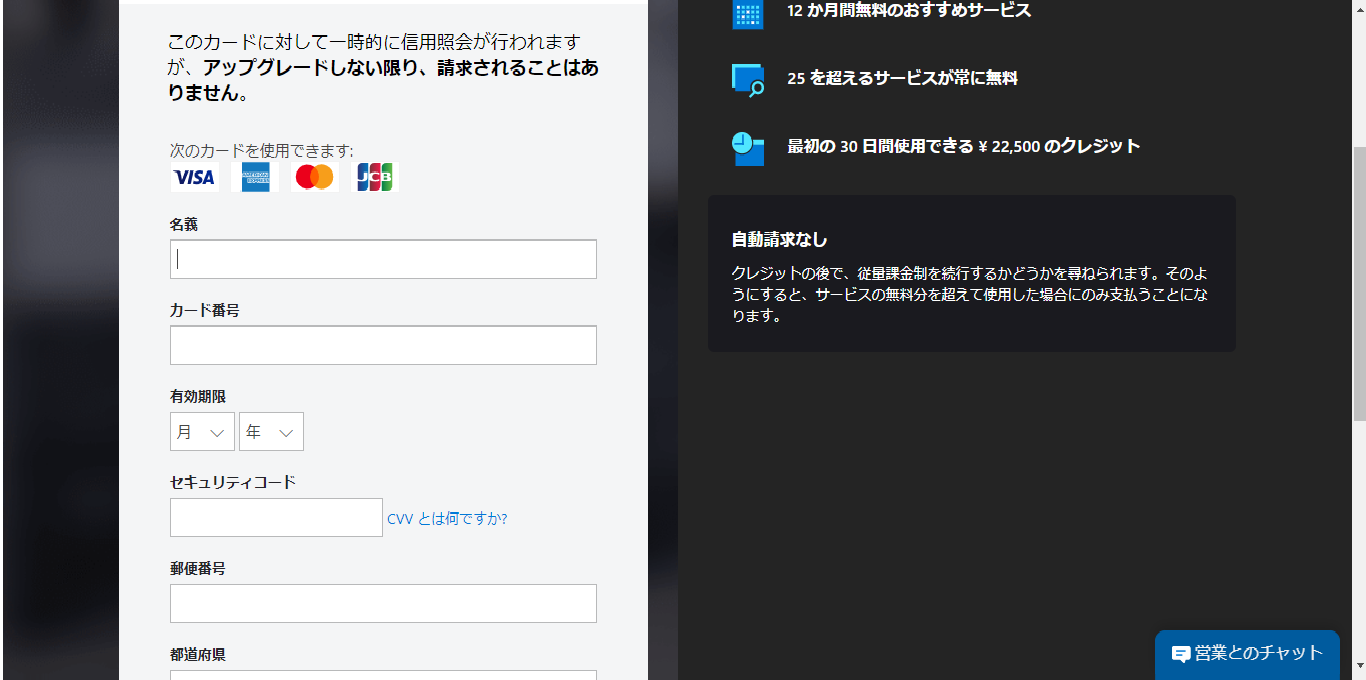Click the 名義 label
The width and height of the screenshot is (1366, 680).
tap(184, 224)
